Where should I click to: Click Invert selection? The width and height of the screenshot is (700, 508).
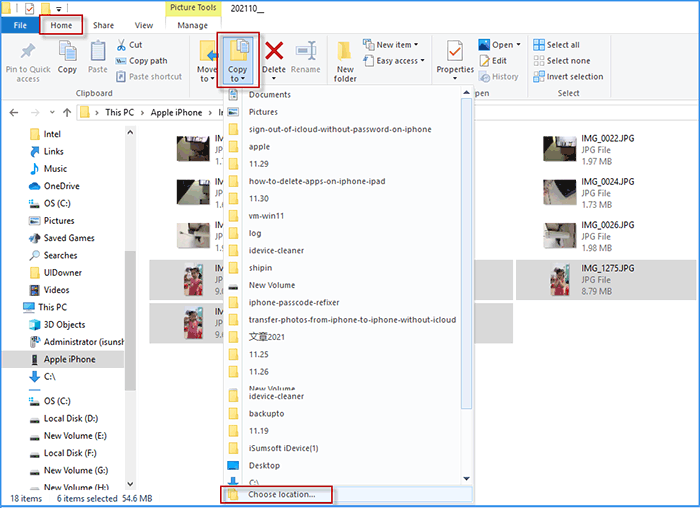pyautogui.click(x=568, y=77)
